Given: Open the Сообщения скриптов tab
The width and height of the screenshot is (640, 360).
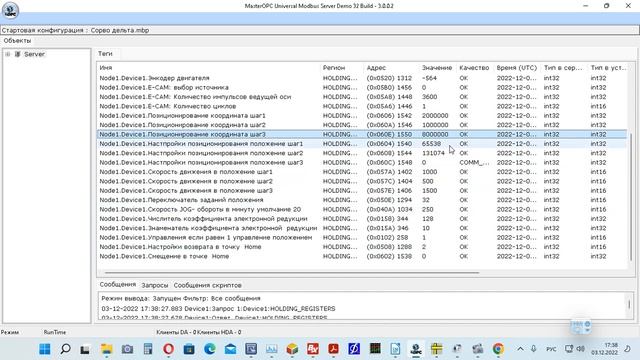Looking at the screenshot, I should click(207, 285).
